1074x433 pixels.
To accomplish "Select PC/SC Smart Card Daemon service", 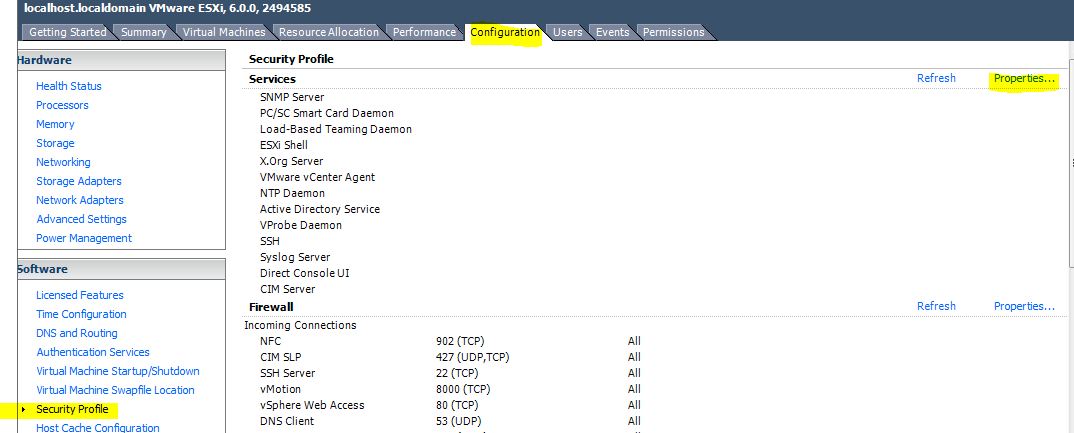I will [x=327, y=113].
